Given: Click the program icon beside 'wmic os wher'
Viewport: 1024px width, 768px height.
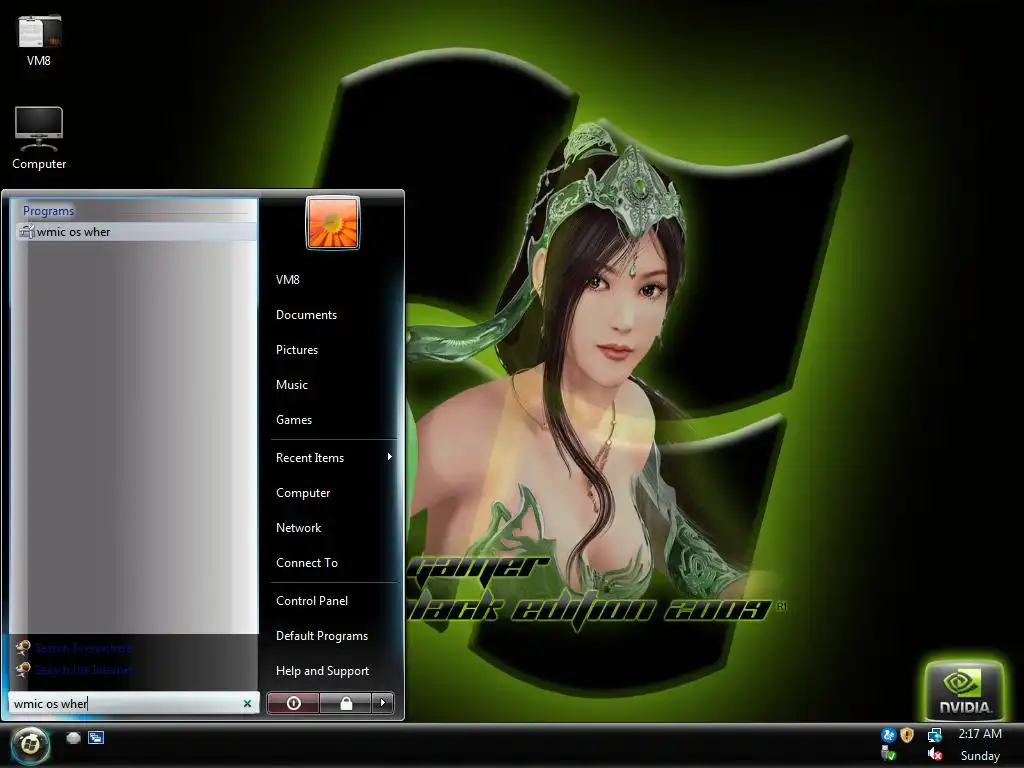Looking at the screenshot, I should pos(27,232).
